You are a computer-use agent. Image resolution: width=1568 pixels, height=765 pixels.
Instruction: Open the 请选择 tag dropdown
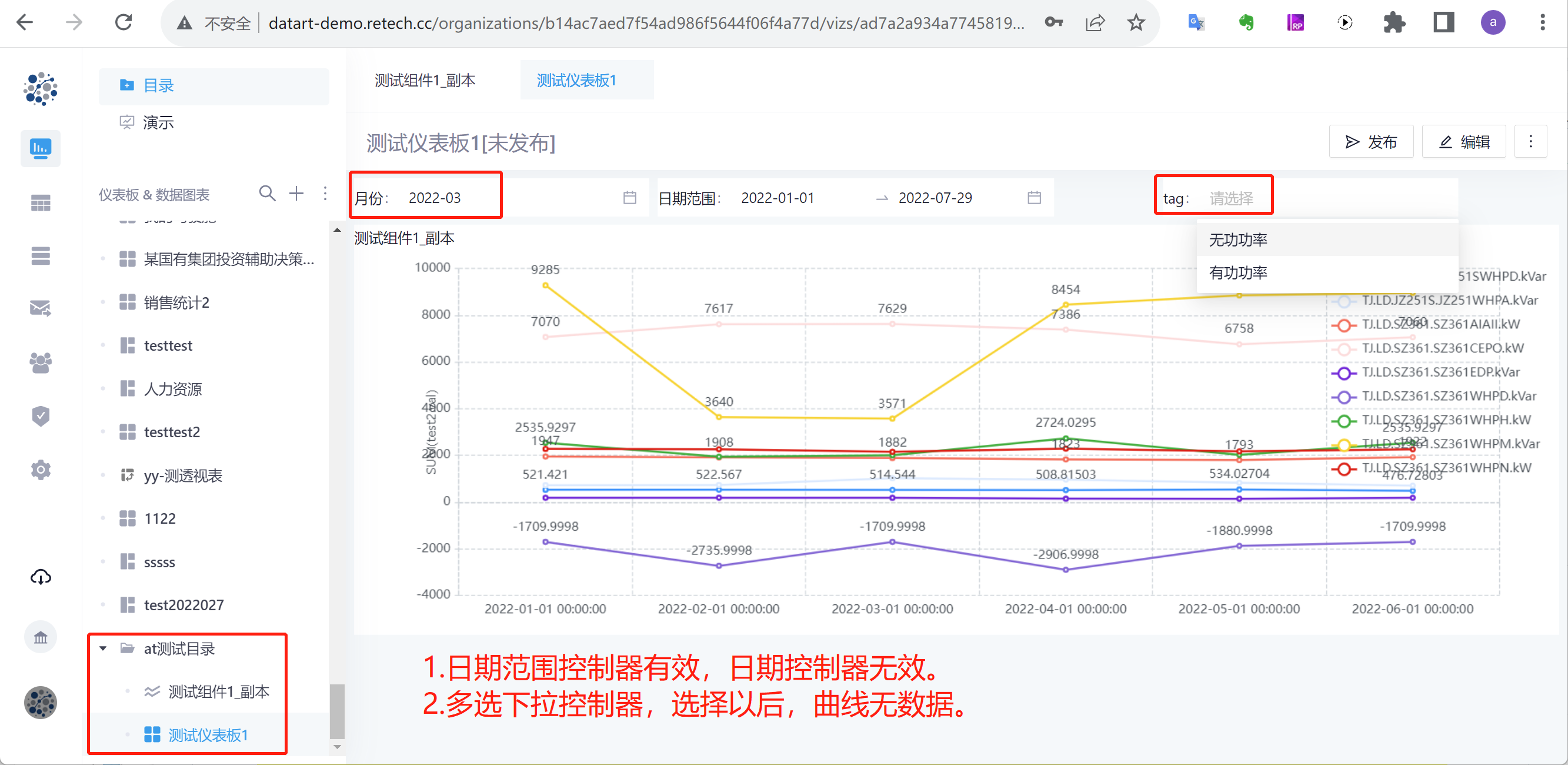click(x=1235, y=197)
